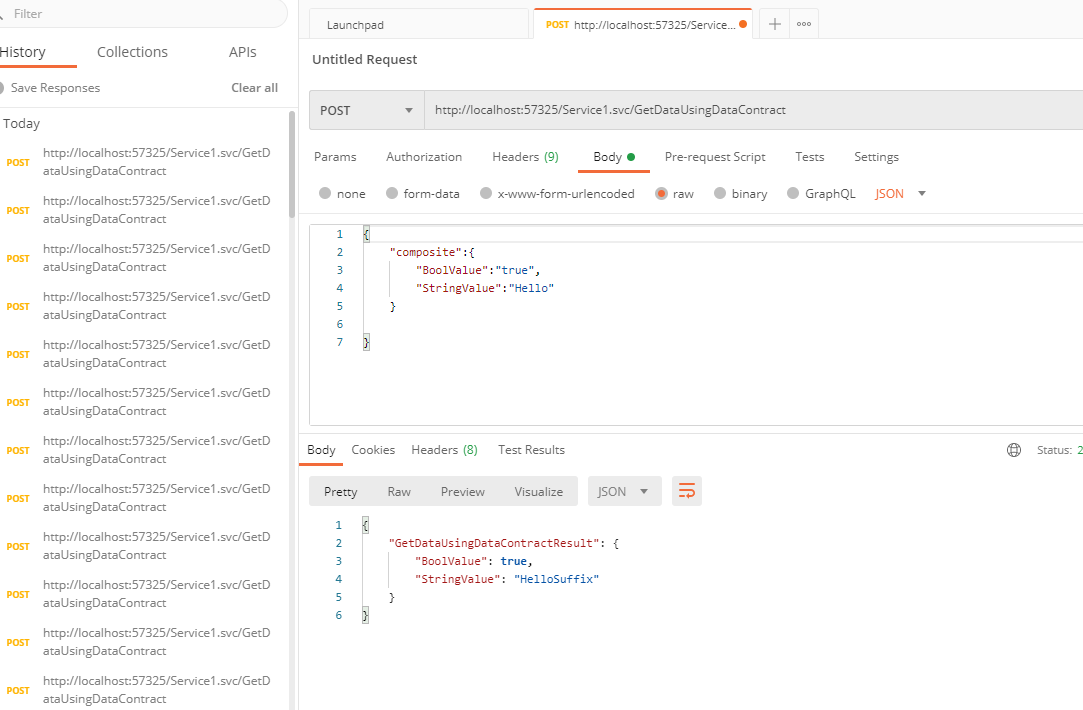Select the raw body type
This screenshot has width=1083, height=710.
pos(661,193)
